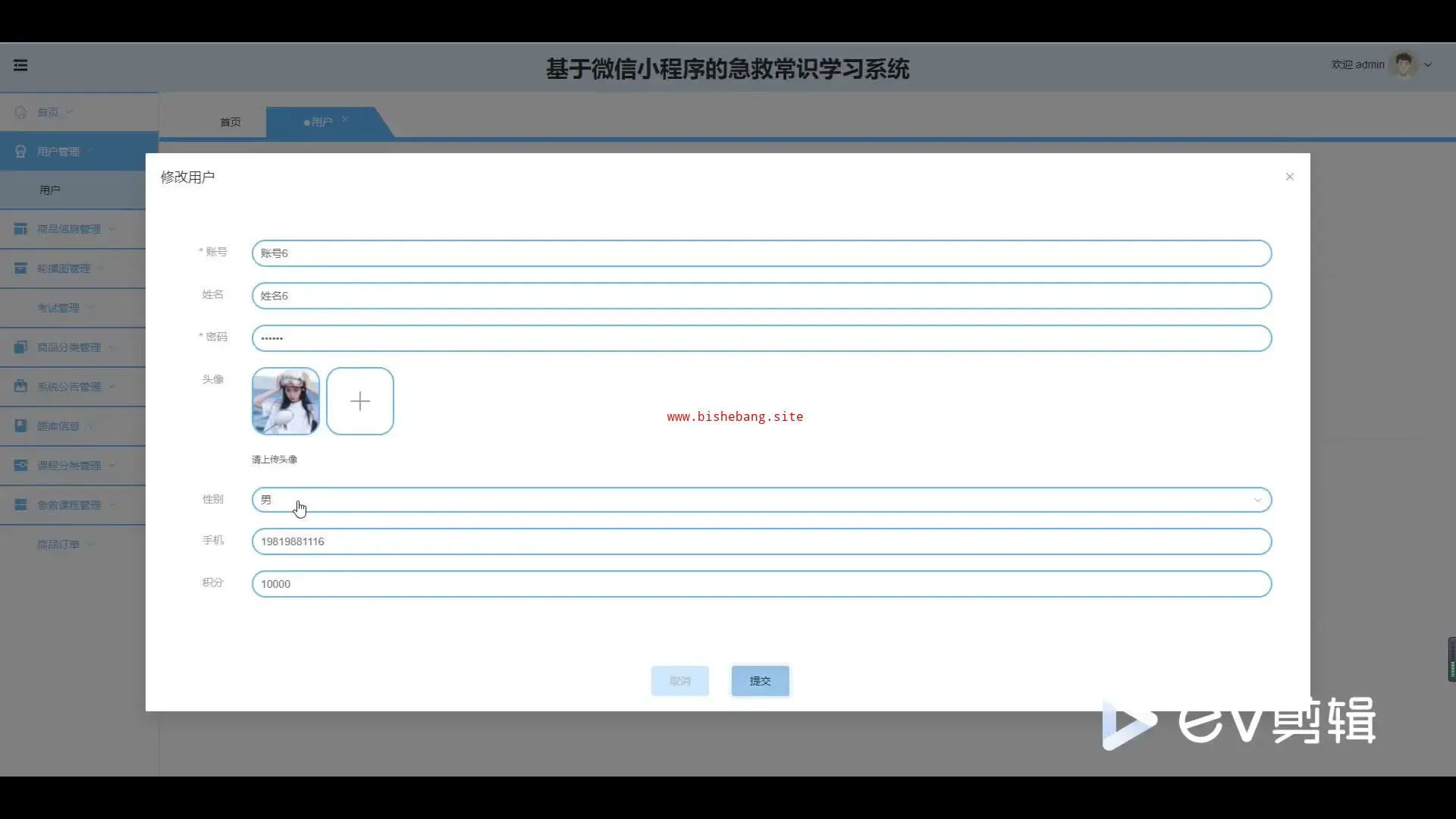This screenshot has width=1456, height=819.
Task: Click the 首页 home icon in sidebar
Action: coord(21,112)
